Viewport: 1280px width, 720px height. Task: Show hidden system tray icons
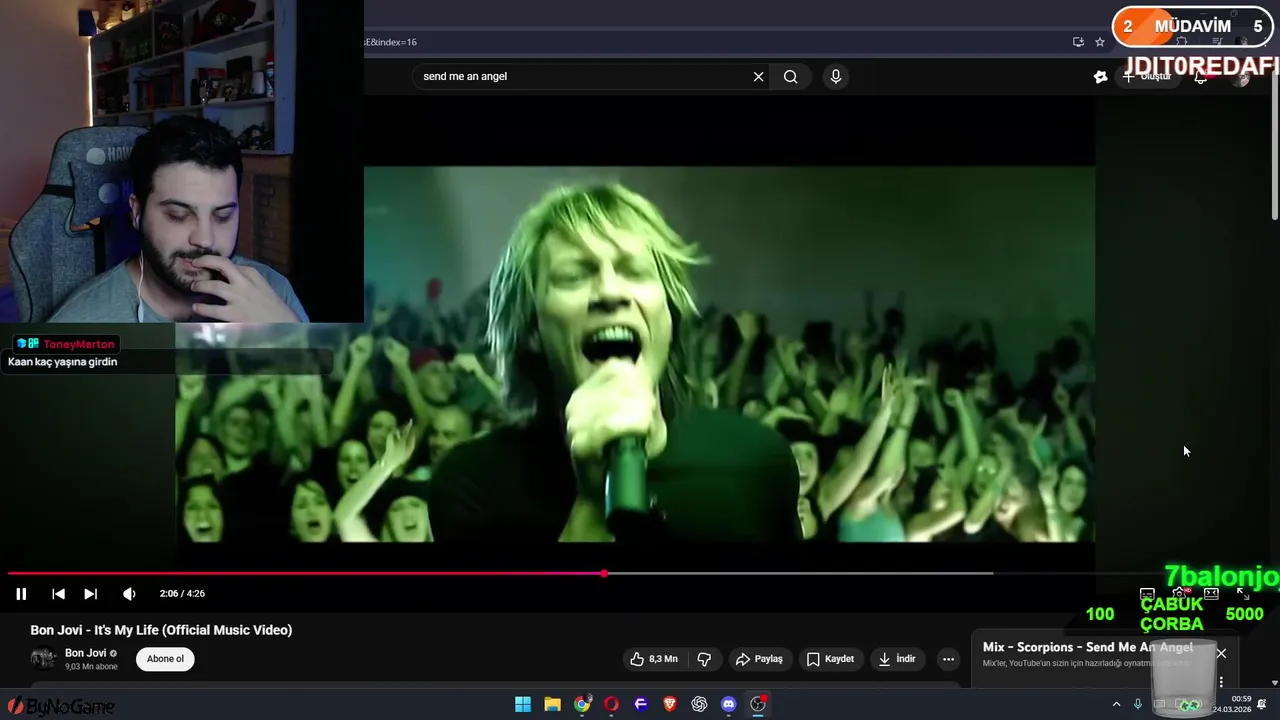pos(1116,704)
